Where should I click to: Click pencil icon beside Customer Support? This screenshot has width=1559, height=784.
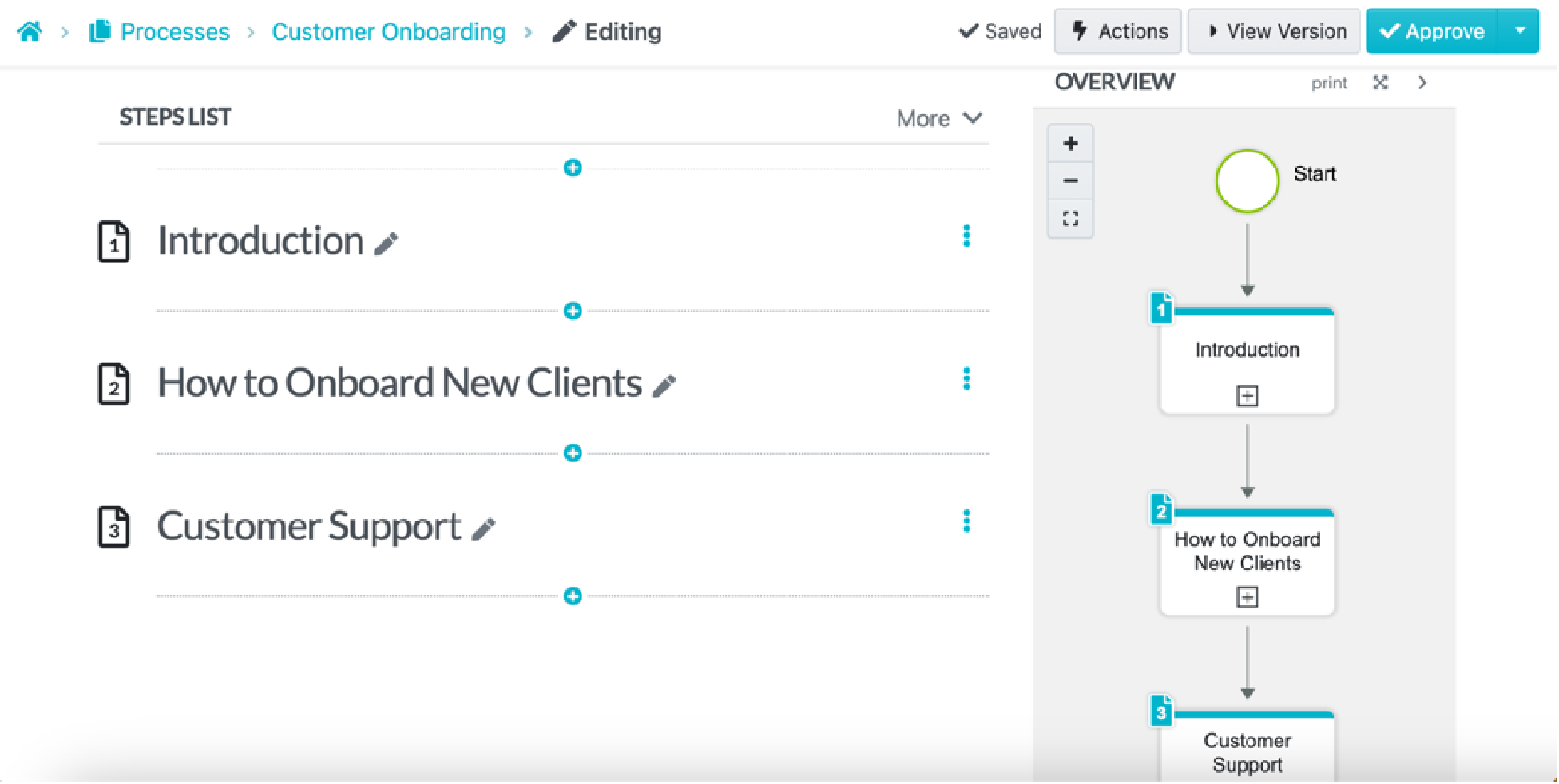click(x=483, y=529)
